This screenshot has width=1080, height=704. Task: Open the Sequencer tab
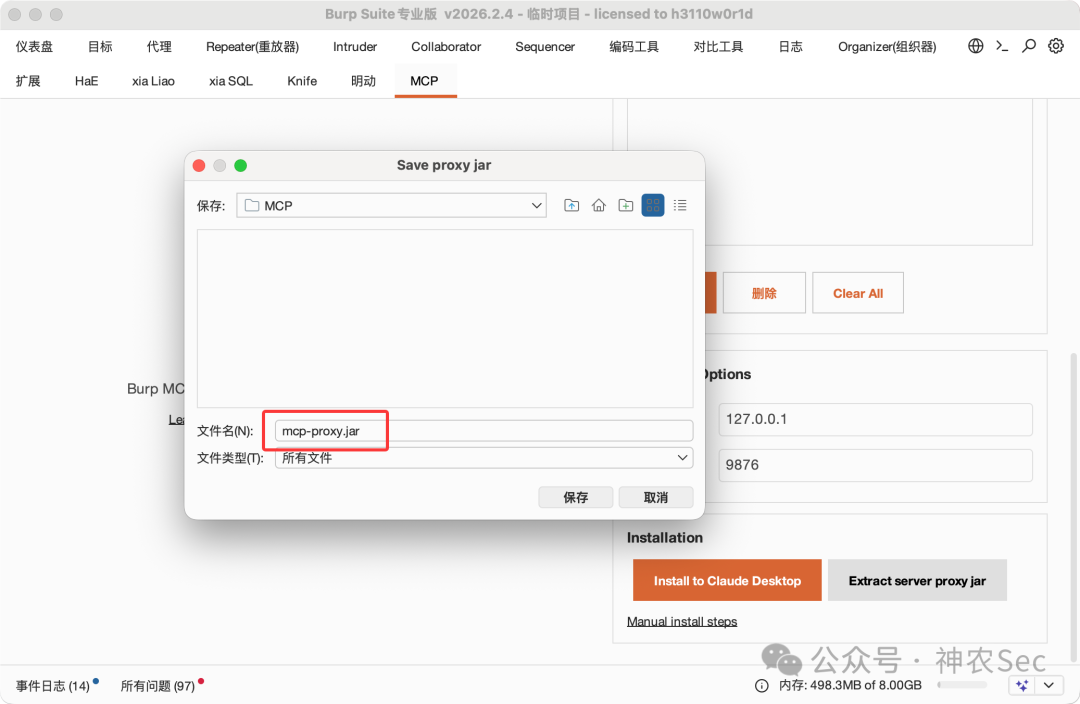tap(545, 46)
